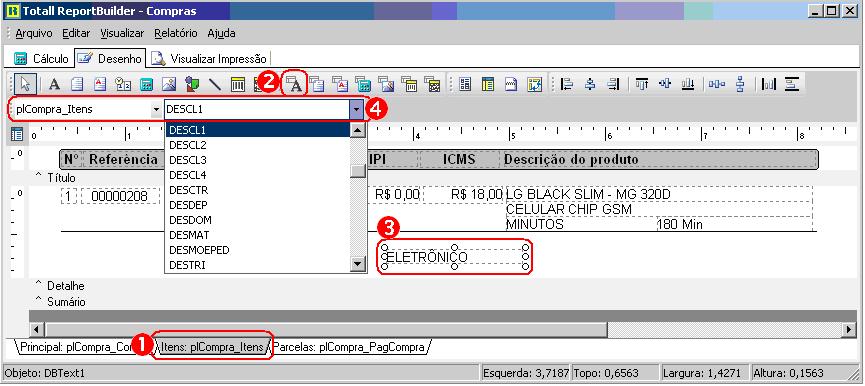Space selected objects evenly horizontally
This screenshot has width=865, height=386.
click(x=717, y=84)
